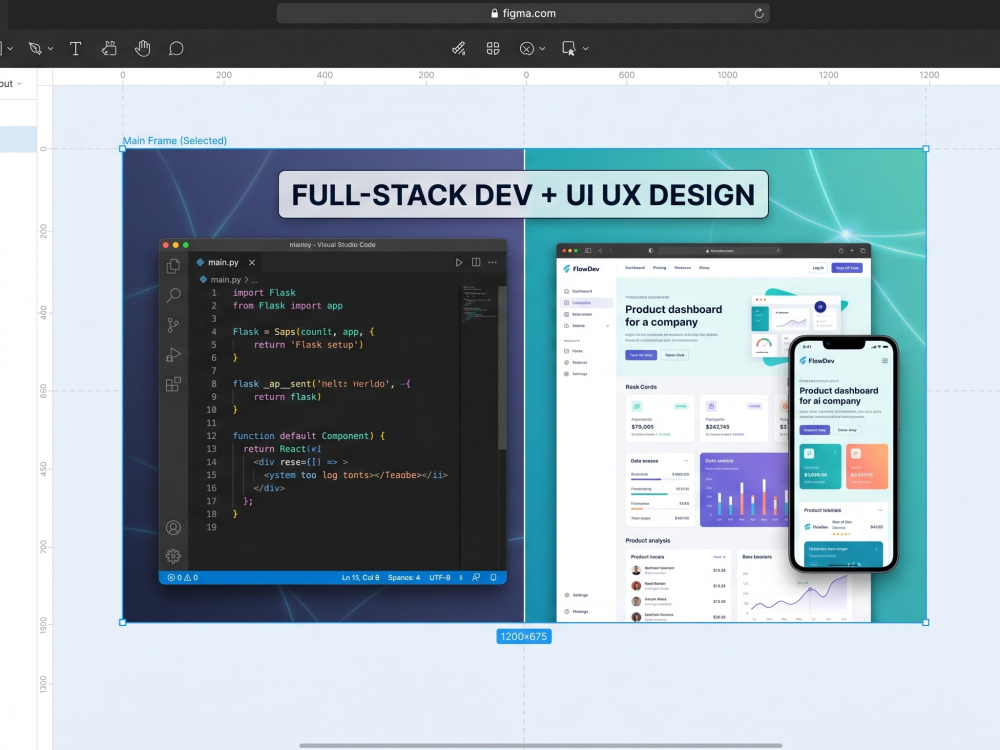Click the 'Main Frame (Selected)' frame label
The image size is (1000, 750).
tap(175, 140)
